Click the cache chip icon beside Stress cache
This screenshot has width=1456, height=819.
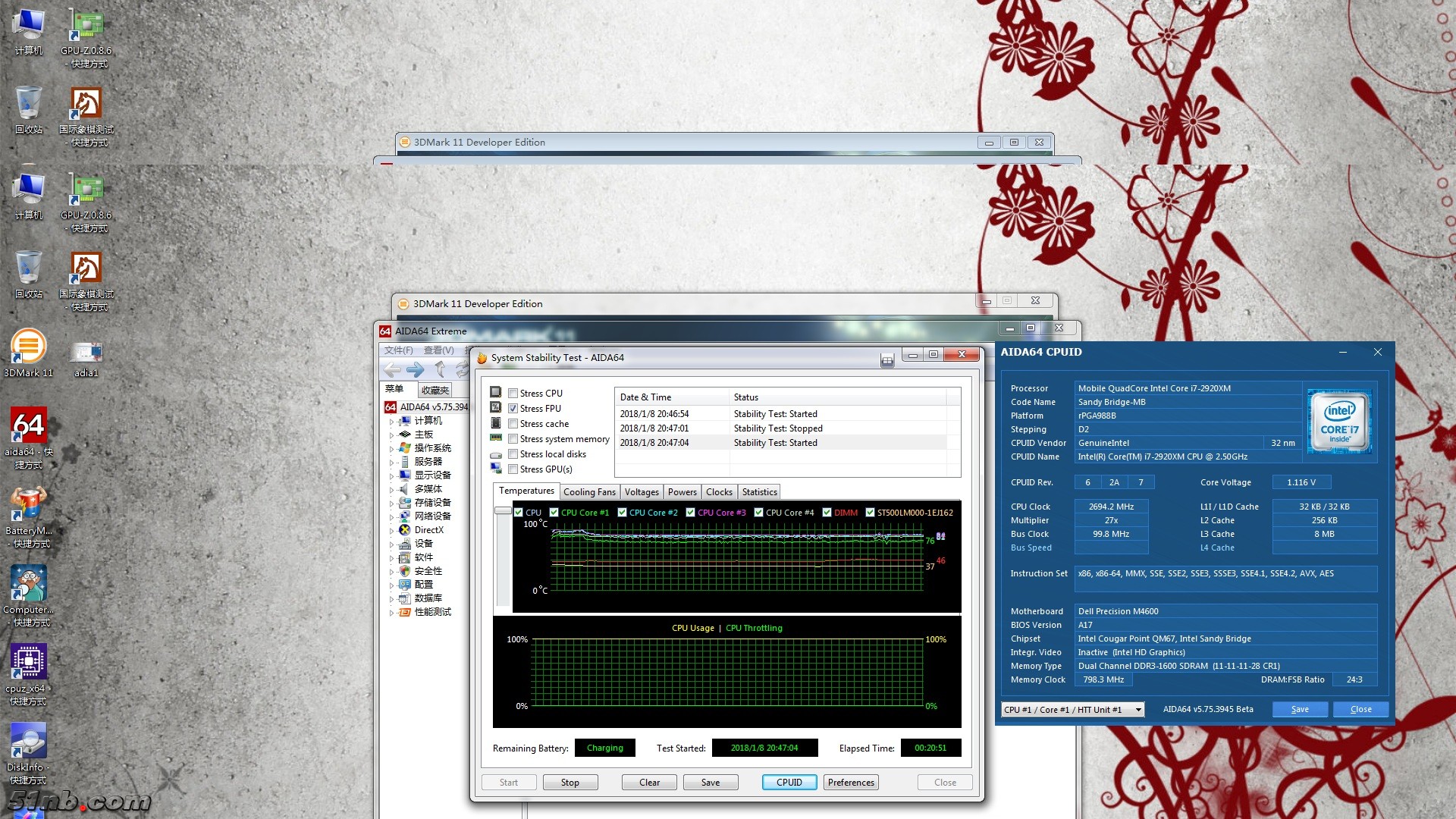click(495, 422)
